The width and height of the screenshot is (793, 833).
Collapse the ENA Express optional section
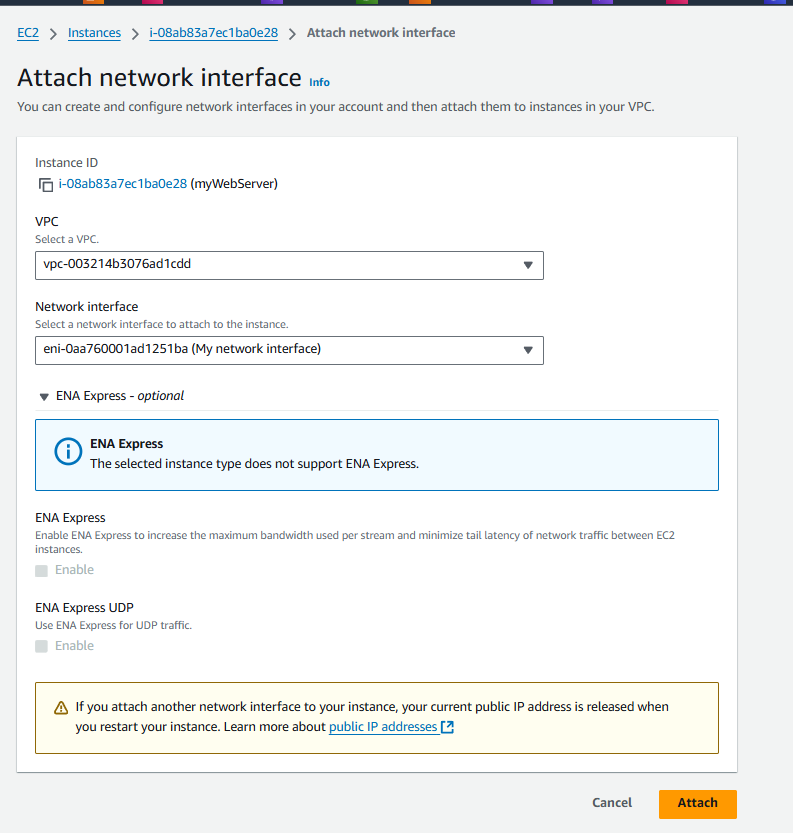click(x=44, y=396)
